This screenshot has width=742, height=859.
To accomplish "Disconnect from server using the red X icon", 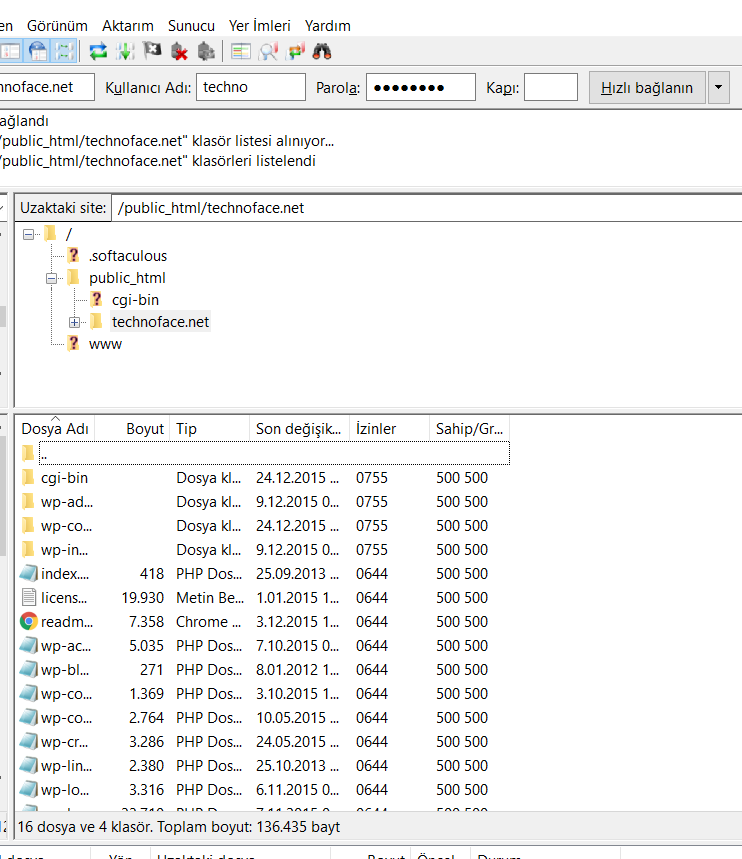I will [179, 51].
